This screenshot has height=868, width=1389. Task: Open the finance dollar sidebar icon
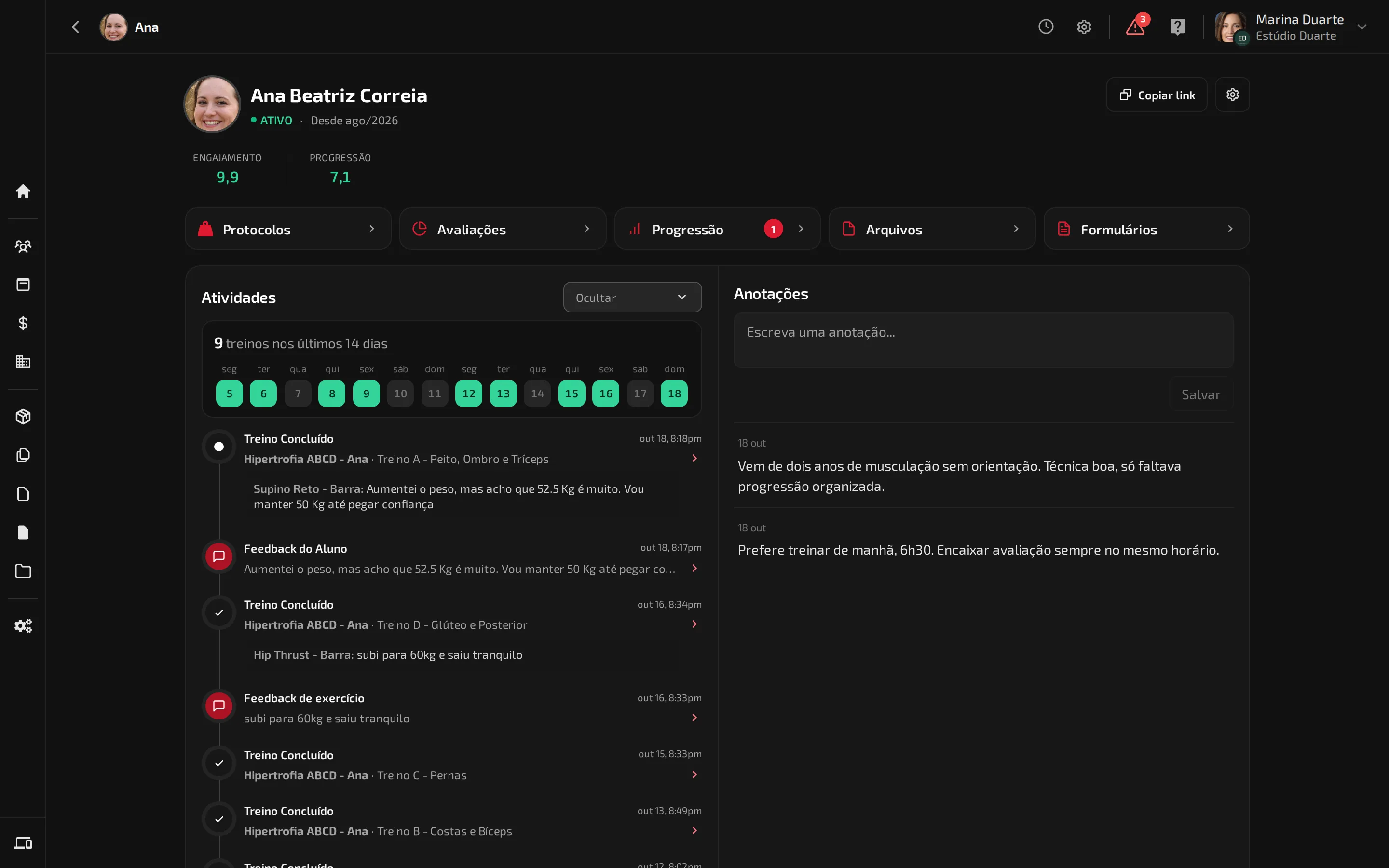point(23,323)
